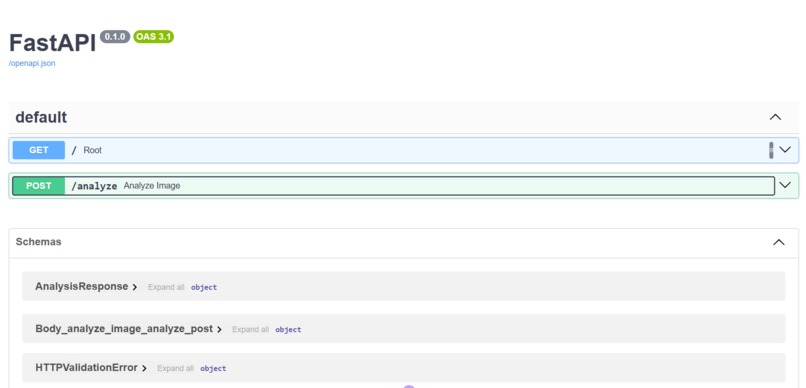Click the Analyze Image summary text
Image resolution: width=806 pixels, height=388 pixels.
pyautogui.click(x=152, y=186)
